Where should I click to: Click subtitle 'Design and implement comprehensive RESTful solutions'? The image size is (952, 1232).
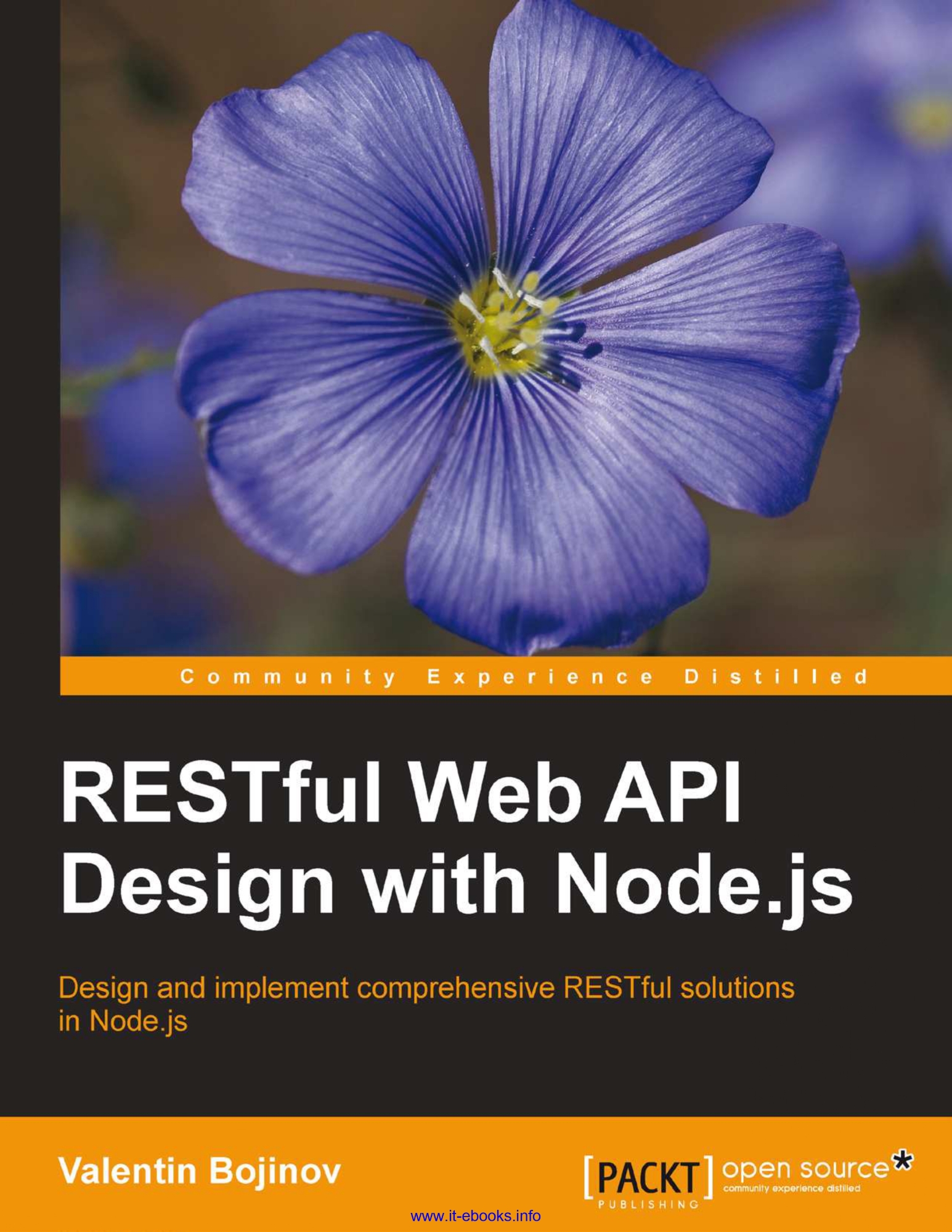coord(426,988)
